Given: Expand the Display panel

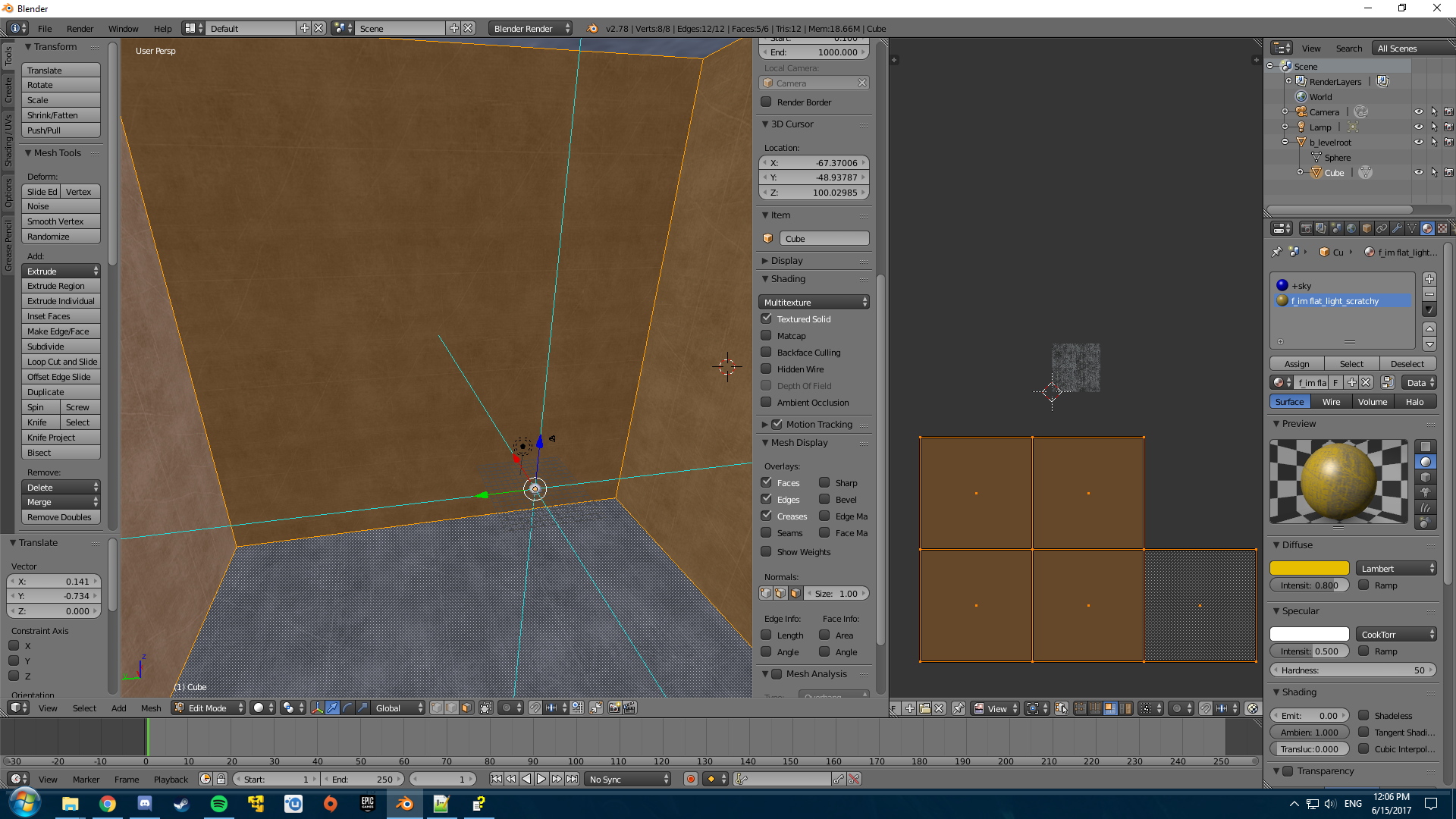Looking at the screenshot, I should [x=786, y=261].
